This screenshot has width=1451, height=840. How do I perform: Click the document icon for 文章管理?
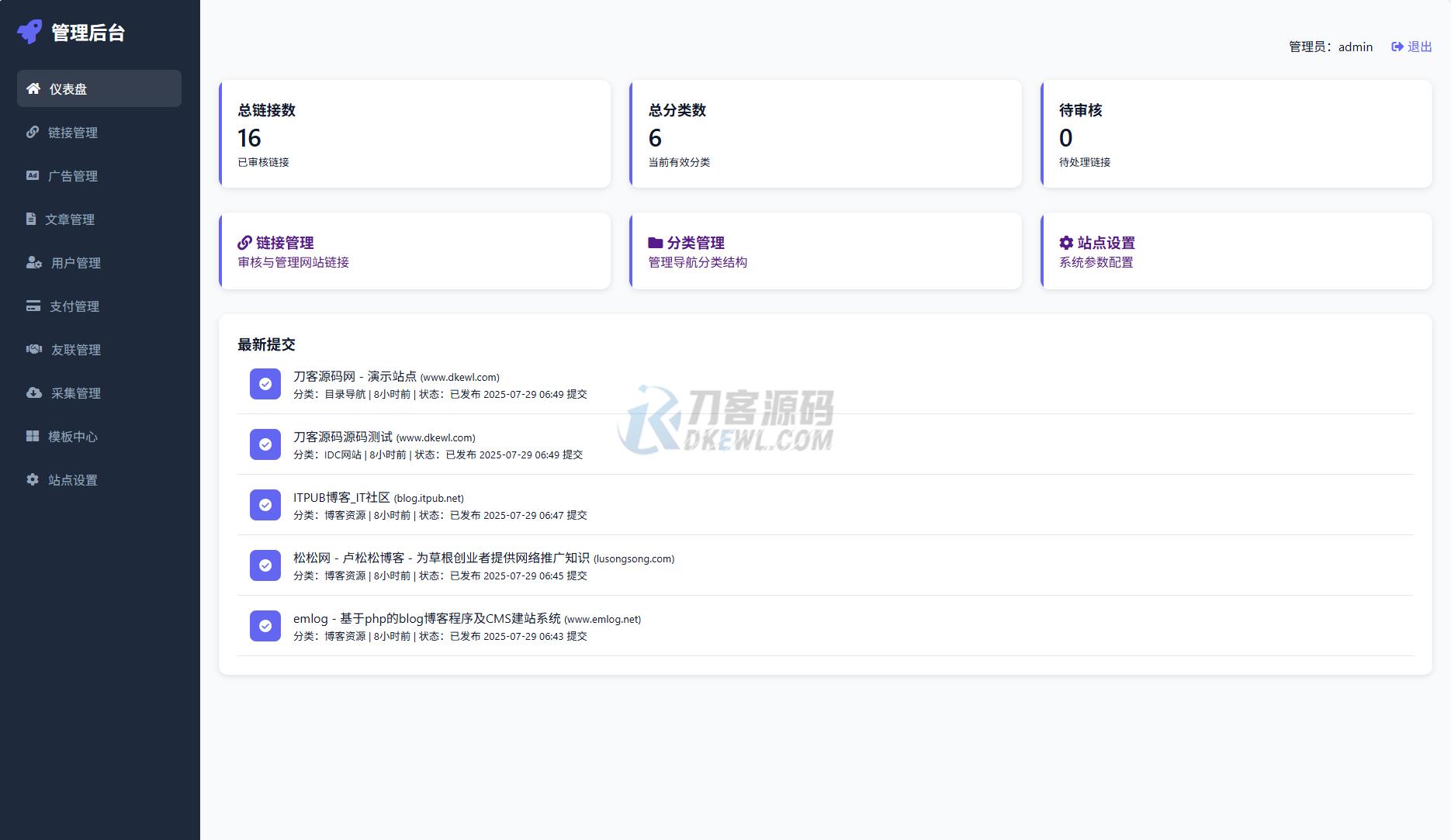coord(33,219)
